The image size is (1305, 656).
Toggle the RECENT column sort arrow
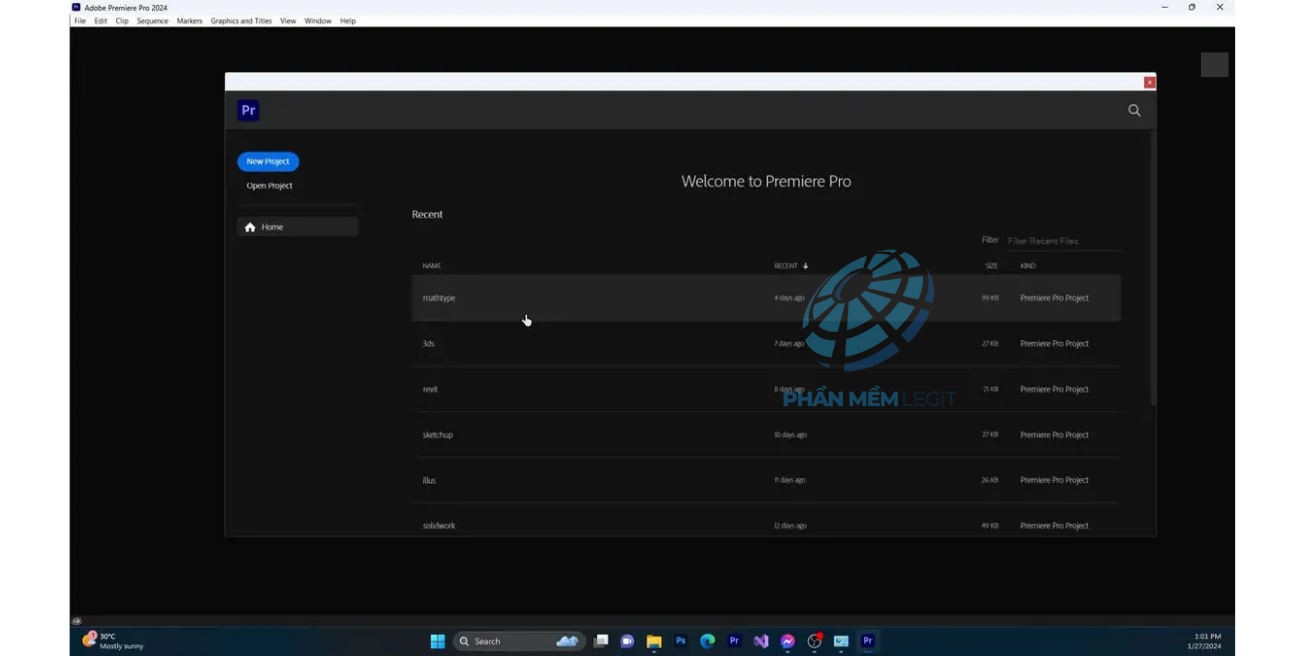click(x=805, y=266)
